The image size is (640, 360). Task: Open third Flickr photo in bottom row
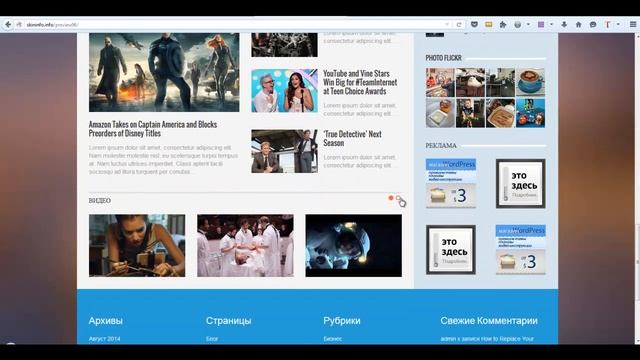point(500,113)
